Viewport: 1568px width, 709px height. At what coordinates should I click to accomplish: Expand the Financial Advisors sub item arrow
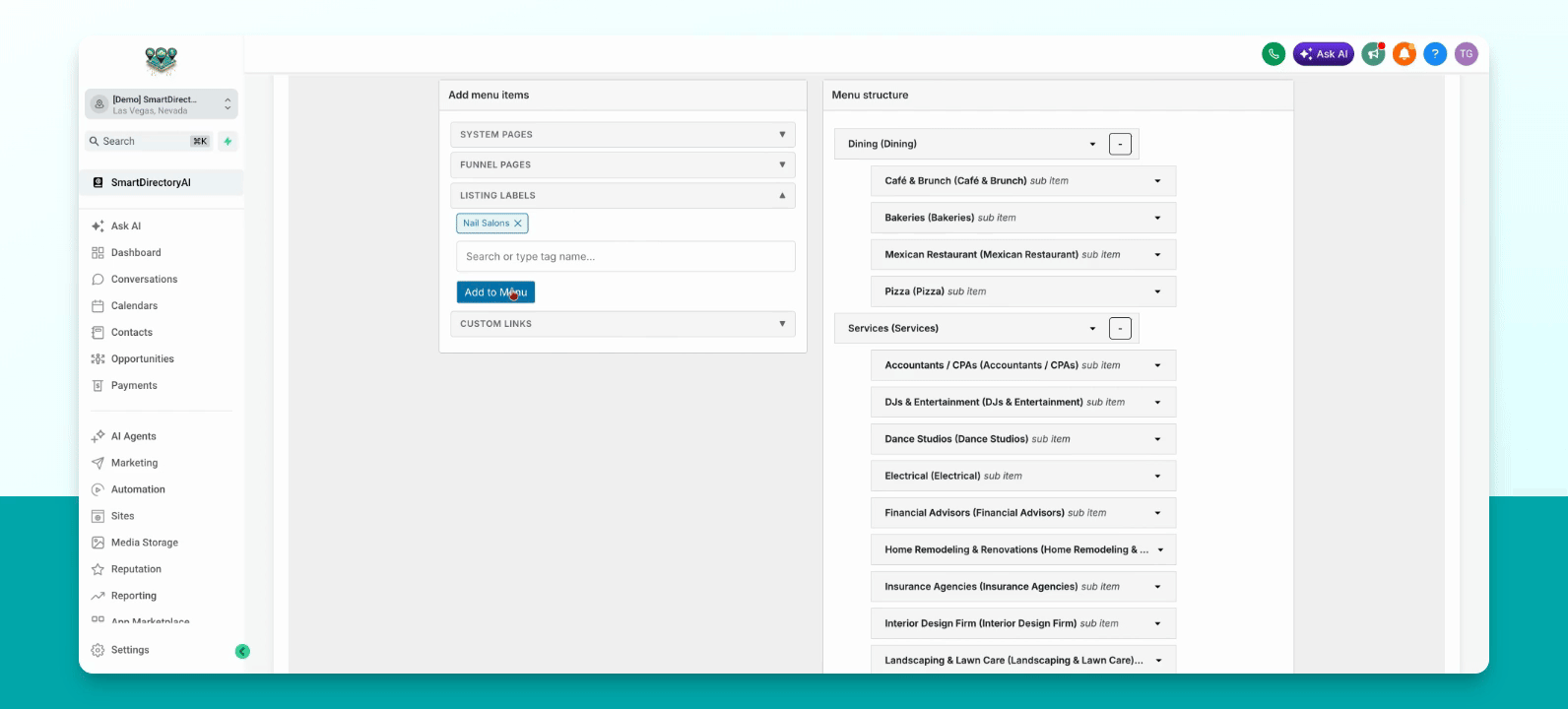click(x=1157, y=513)
